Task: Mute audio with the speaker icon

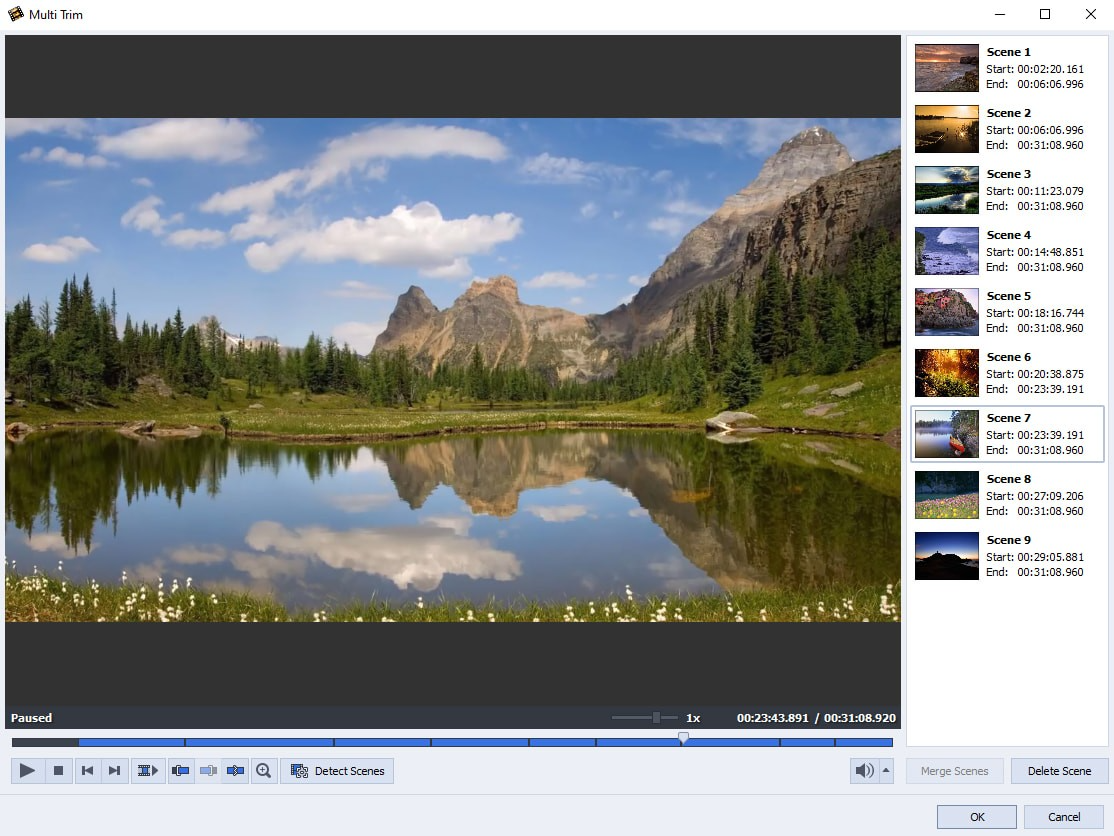Action: click(864, 770)
